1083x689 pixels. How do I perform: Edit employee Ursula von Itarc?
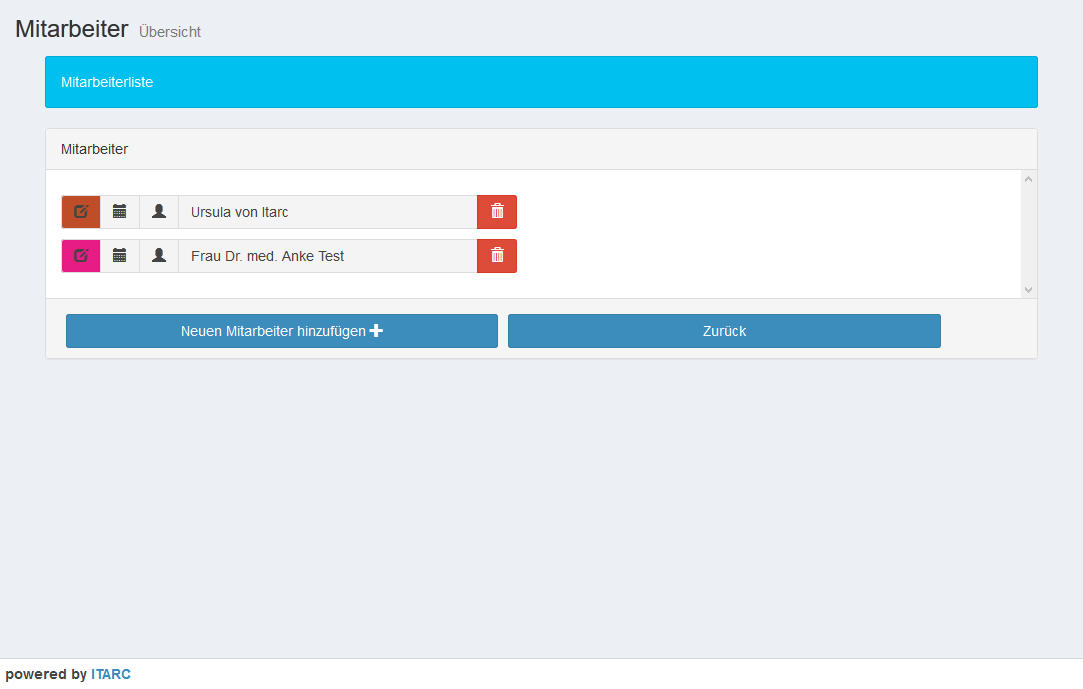tap(81, 212)
